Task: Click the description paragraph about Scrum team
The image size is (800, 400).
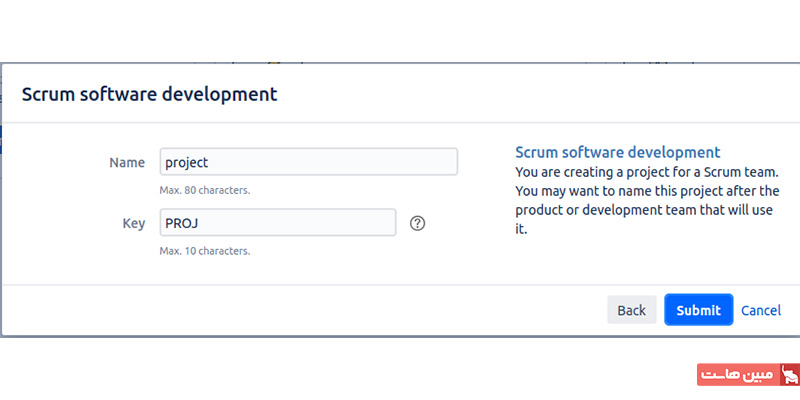Action: pyautogui.click(x=647, y=201)
